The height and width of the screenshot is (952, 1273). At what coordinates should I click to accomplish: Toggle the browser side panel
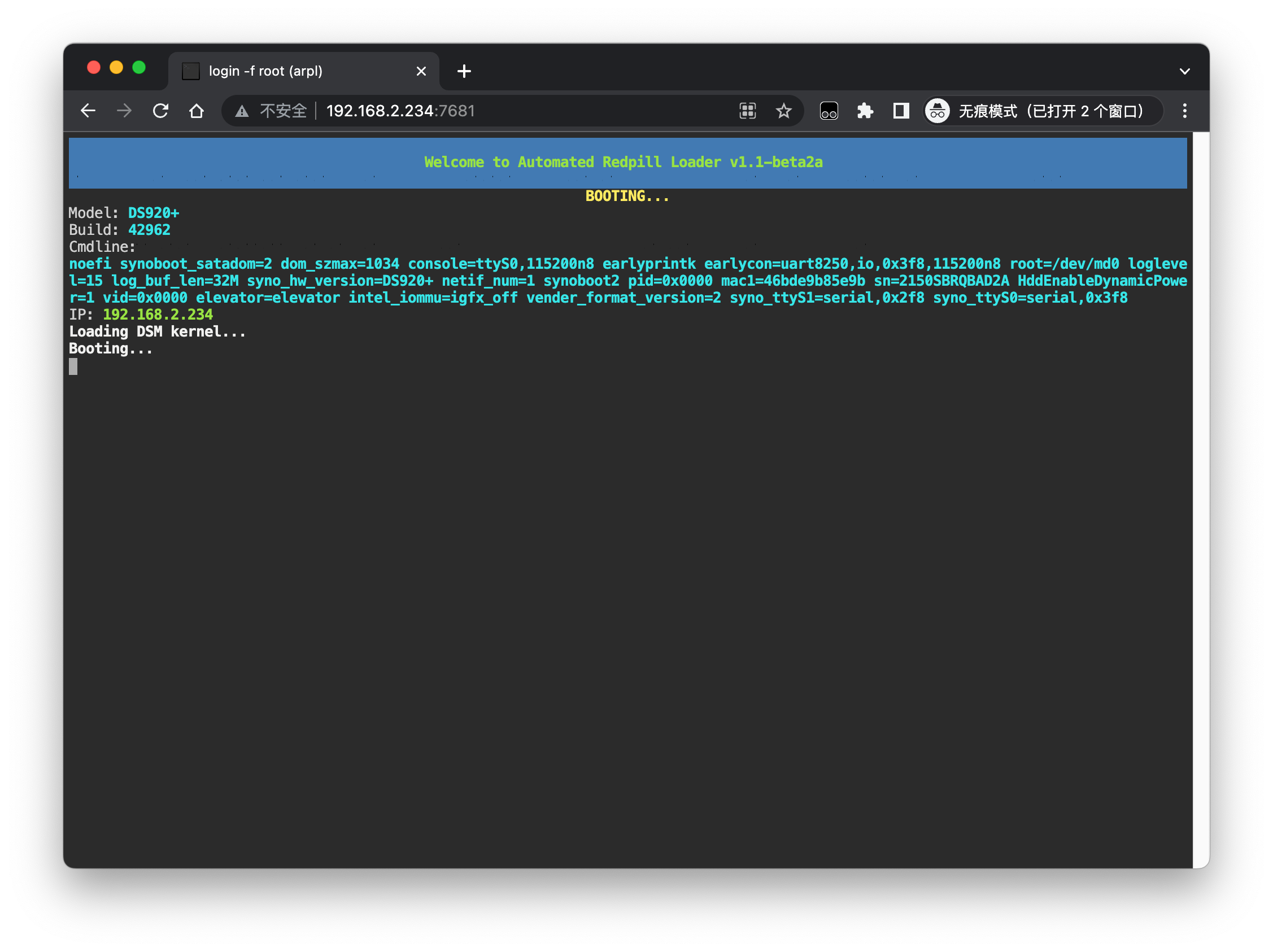901,111
